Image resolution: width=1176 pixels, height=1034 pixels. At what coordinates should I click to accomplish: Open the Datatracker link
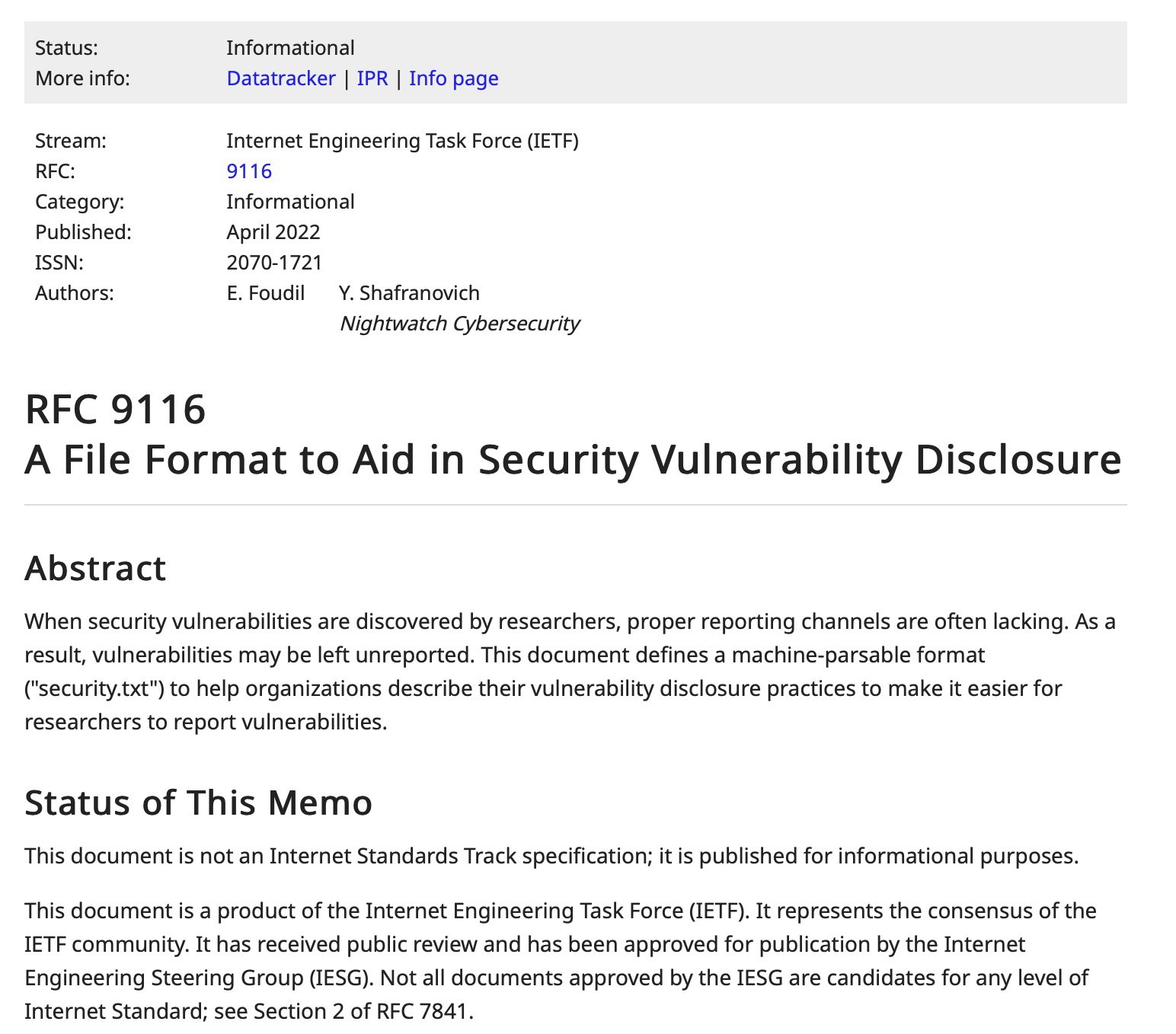pos(281,78)
